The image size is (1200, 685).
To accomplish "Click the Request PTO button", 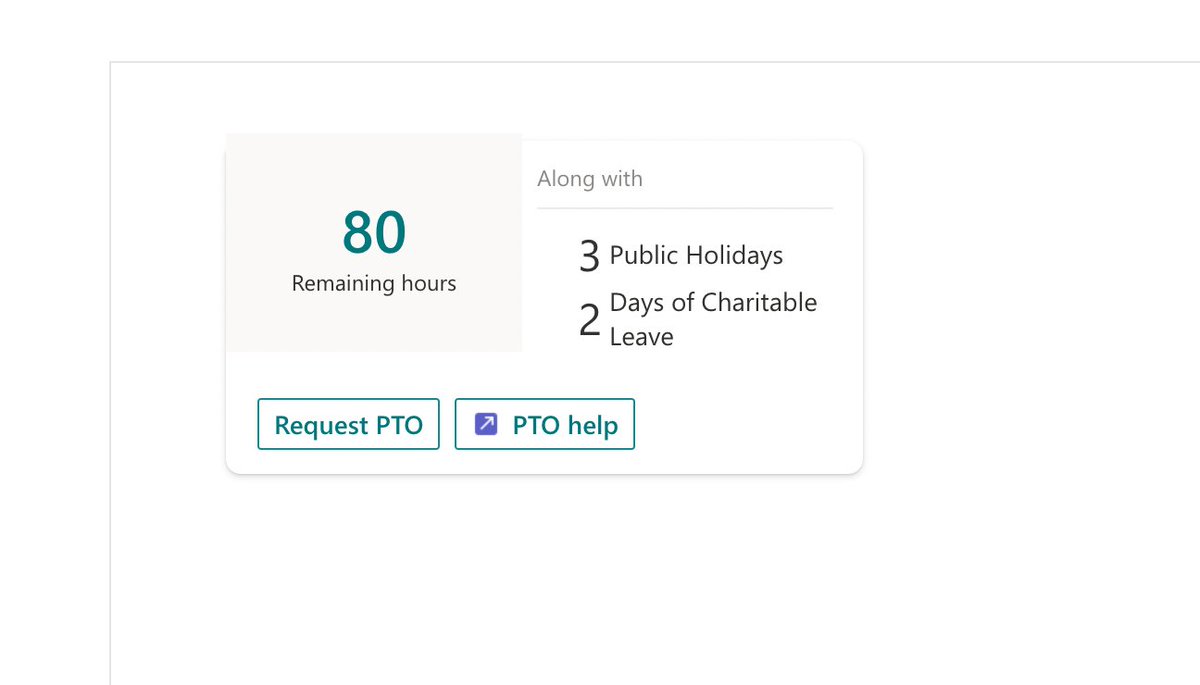I will click(348, 424).
